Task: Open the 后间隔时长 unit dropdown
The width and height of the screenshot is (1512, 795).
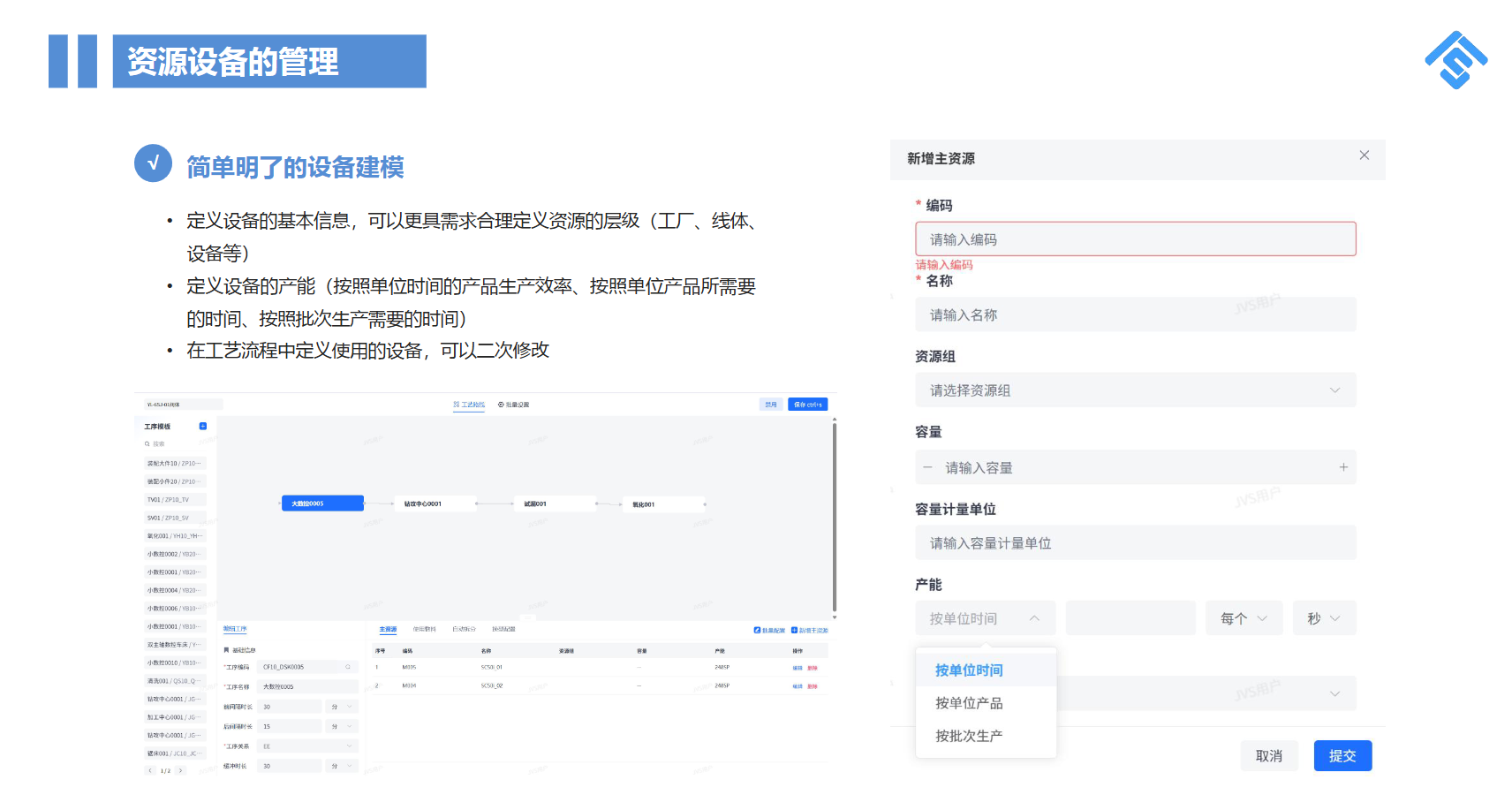Action: tap(341, 726)
